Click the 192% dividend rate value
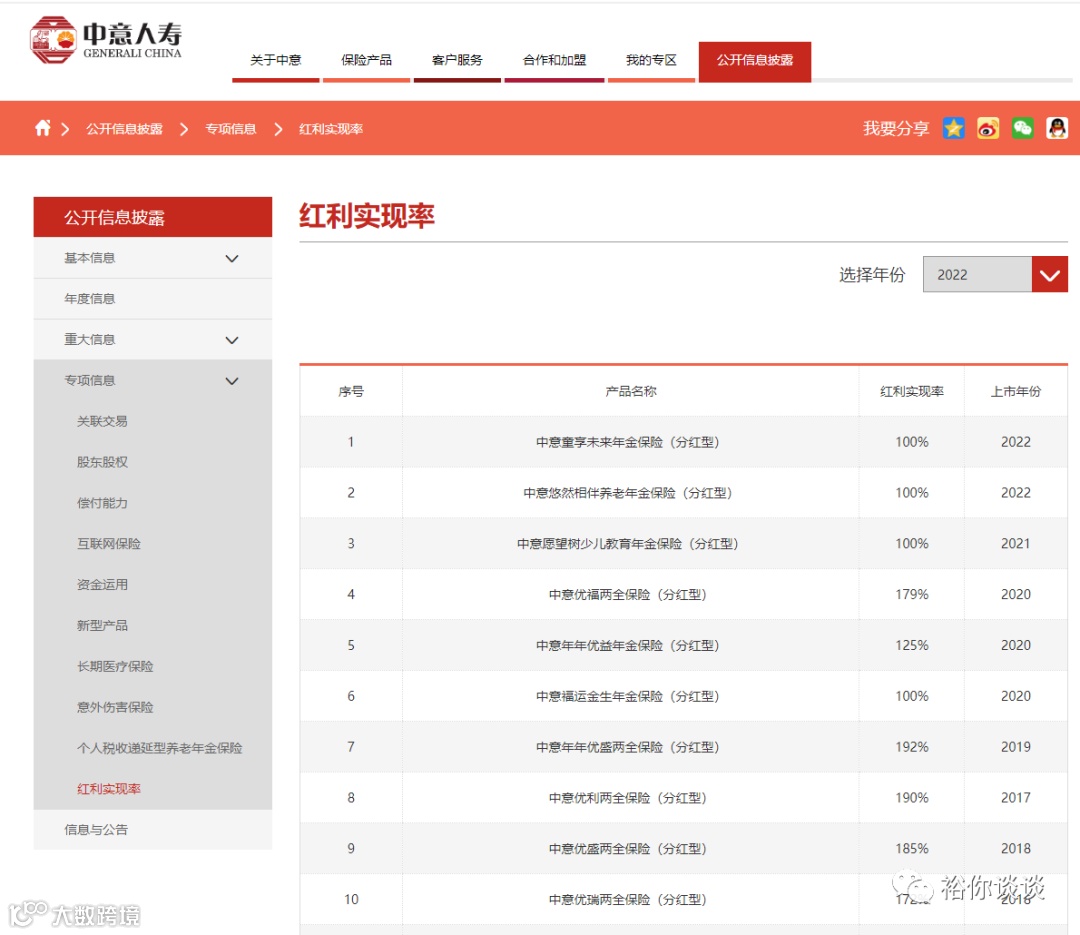Viewport: 1080px width, 935px height. (x=911, y=747)
